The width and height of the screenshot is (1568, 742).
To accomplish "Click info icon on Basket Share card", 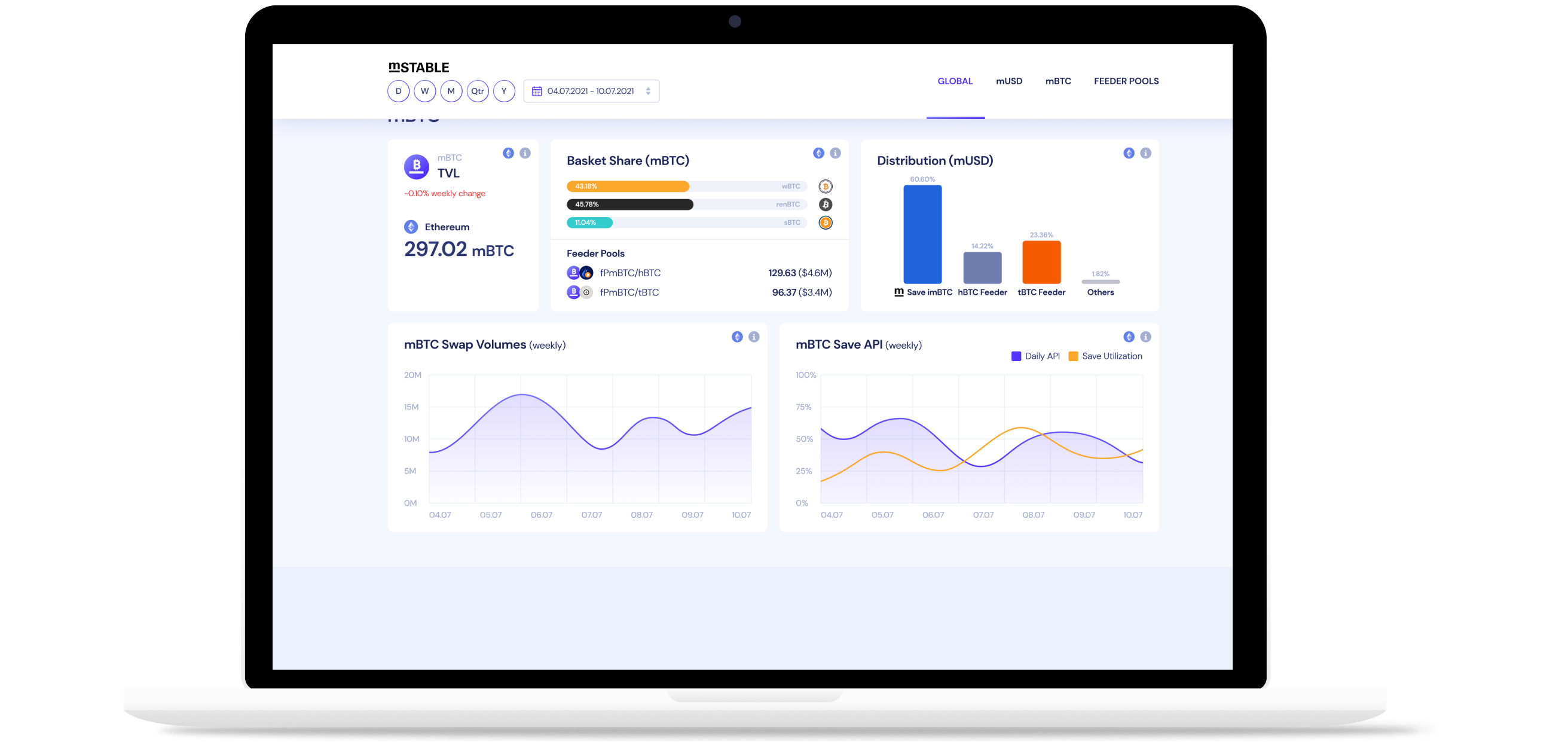I will click(x=835, y=153).
